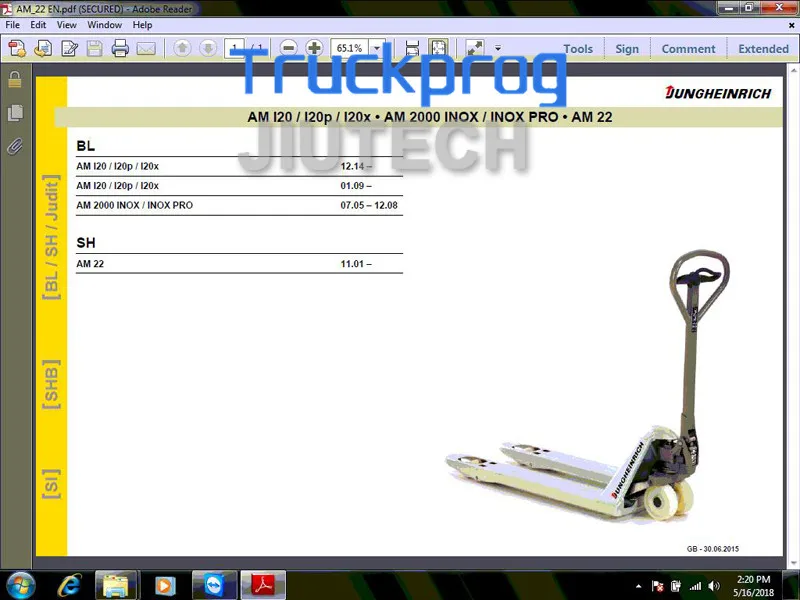Viewport: 800px width, 600px height.
Task: Click the vertical scrollbar up arrow
Action: [x=794, y=70]
